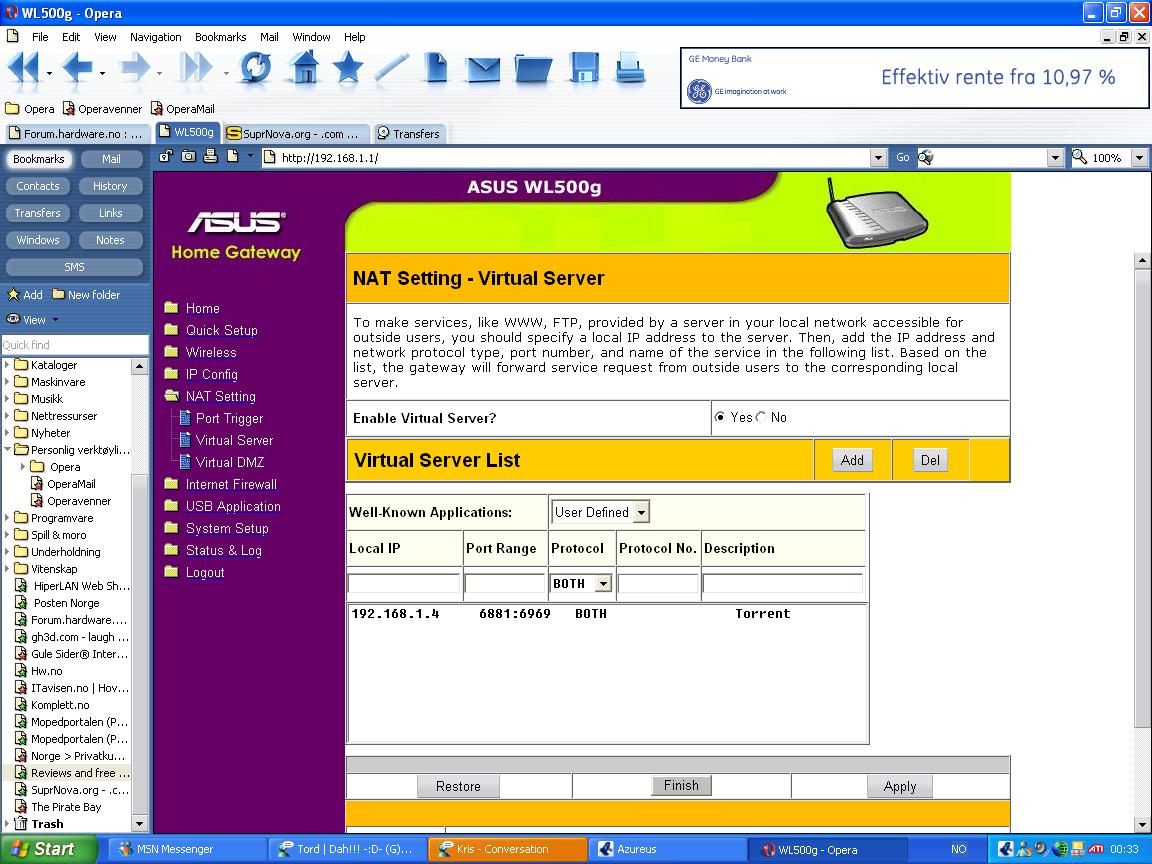Open the Bookmarks menu

pyautogui.click(x=220, y=37)
